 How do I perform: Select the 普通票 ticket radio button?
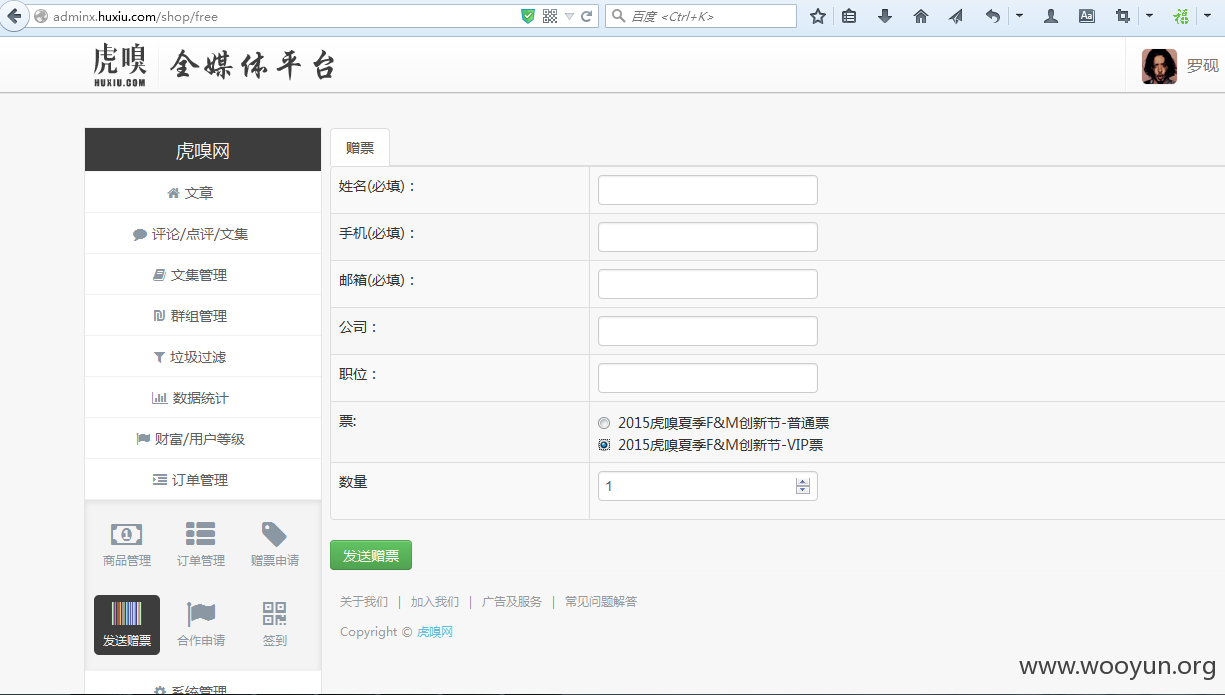pyautogui.click(x=604, y=423)
